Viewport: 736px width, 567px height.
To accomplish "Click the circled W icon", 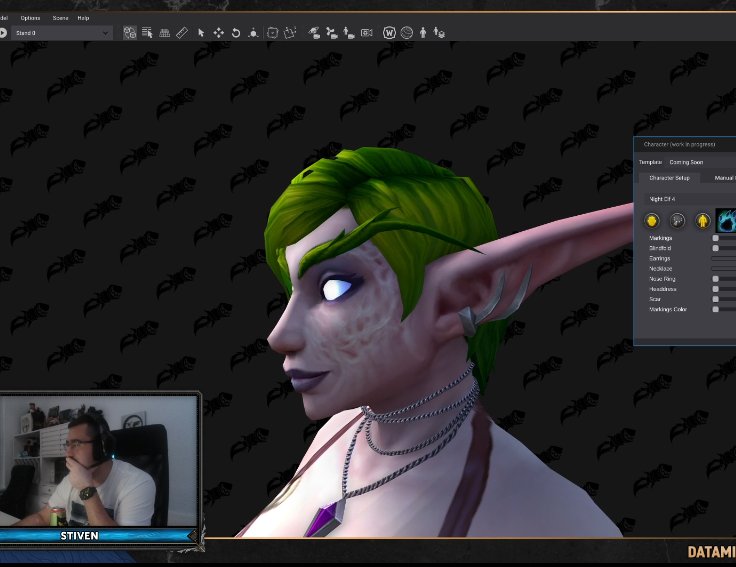I will [389, 33].
